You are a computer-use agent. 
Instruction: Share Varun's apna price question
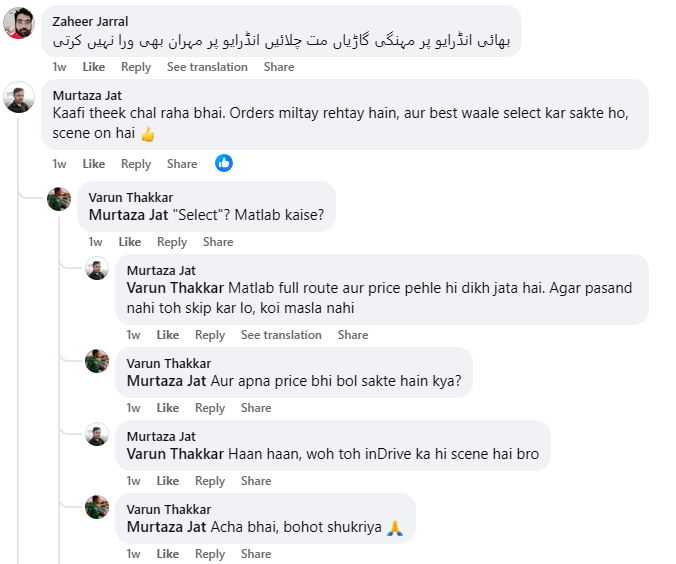pyautogui.click(x=256, y=408)
